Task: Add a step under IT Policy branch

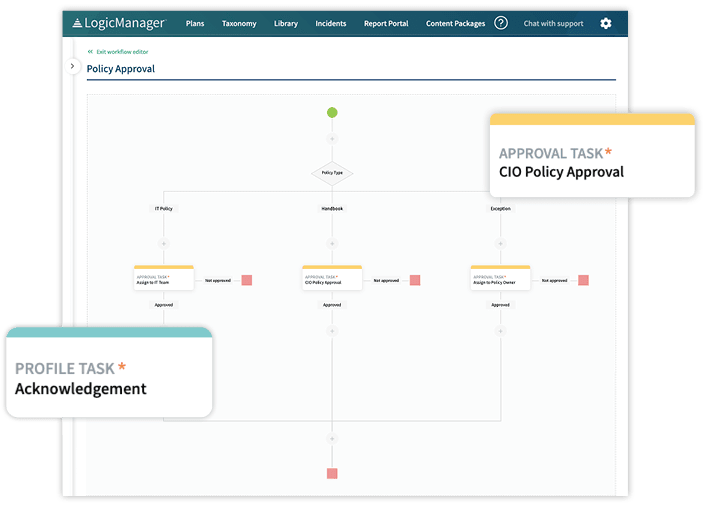Action: [x=164, y=244]
